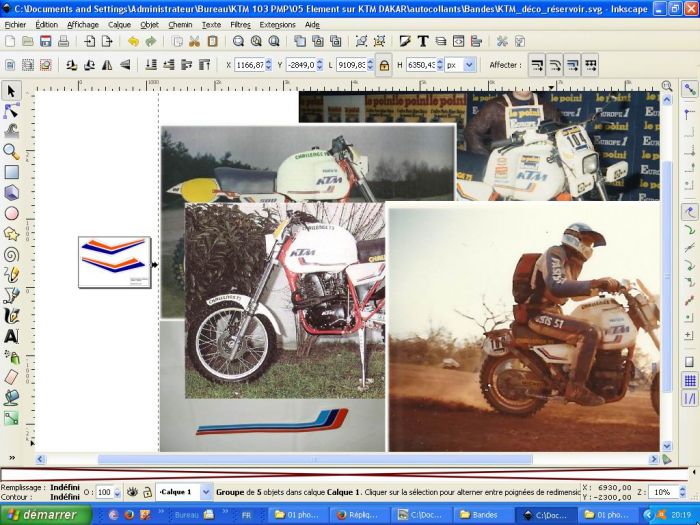Click the X position input field

tap(250, 64)
